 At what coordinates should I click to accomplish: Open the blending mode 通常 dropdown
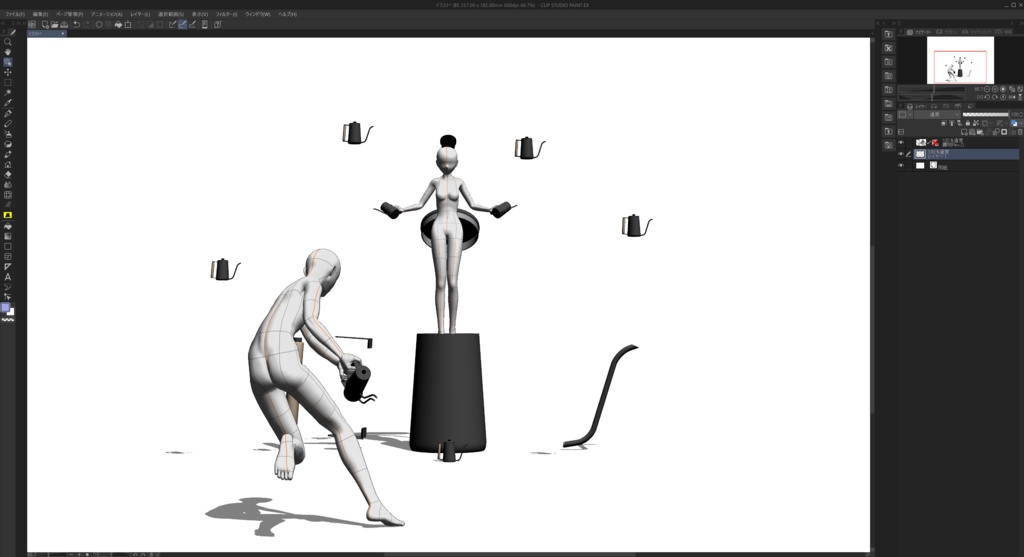coord(938,114)
